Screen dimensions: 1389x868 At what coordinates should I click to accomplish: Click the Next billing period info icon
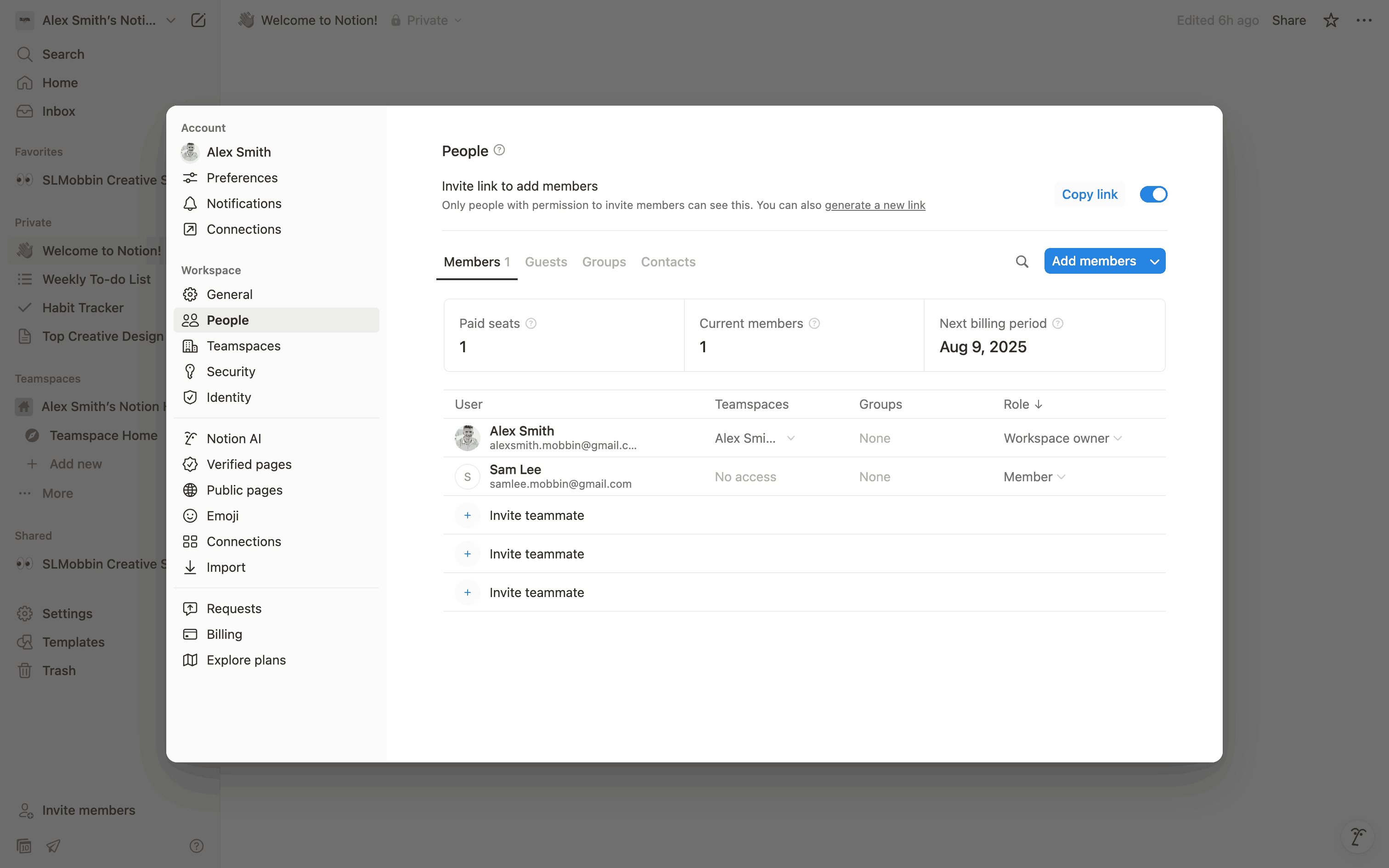coord(1058,323)
